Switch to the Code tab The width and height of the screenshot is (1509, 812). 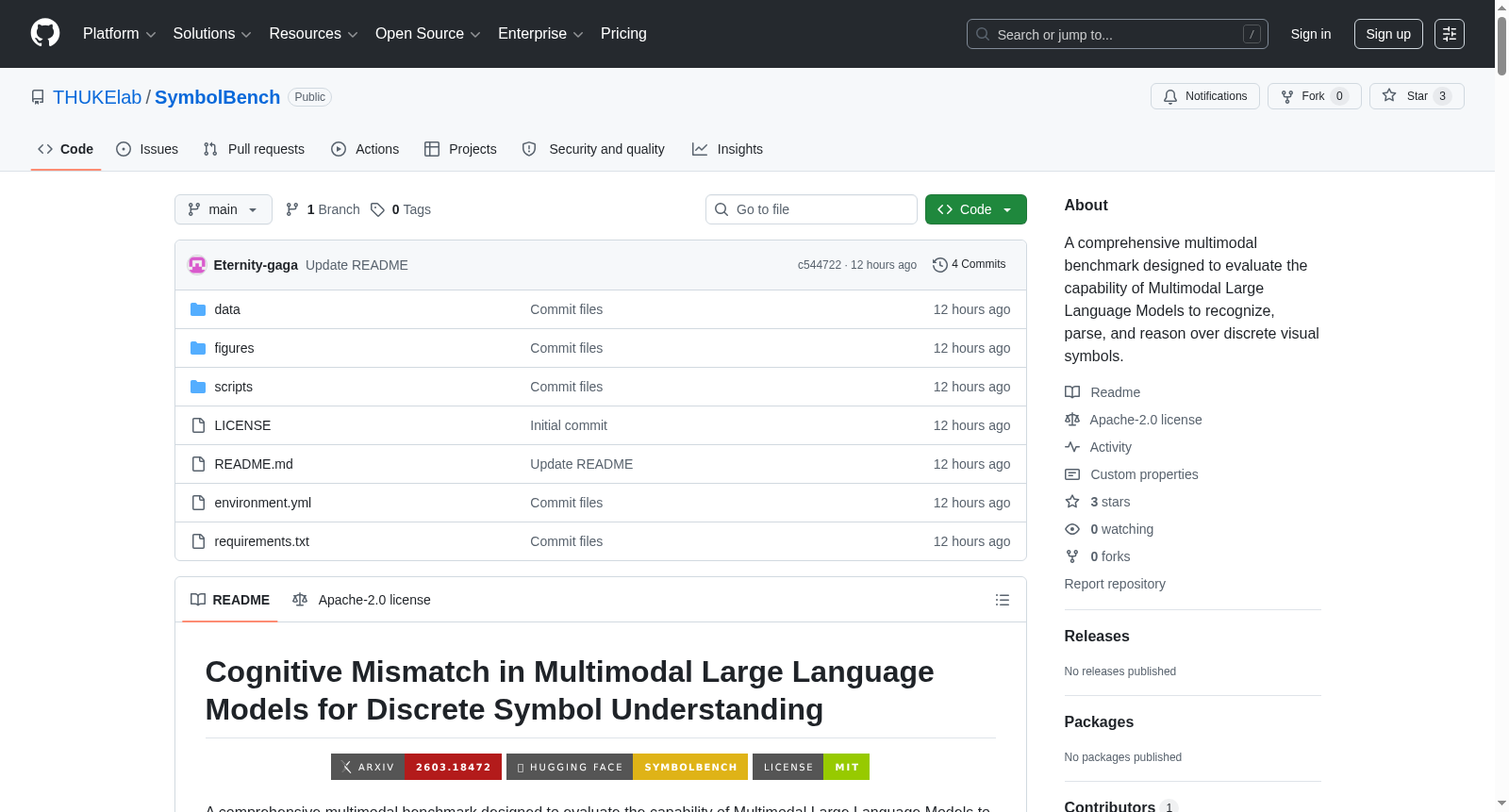(66, 149)
